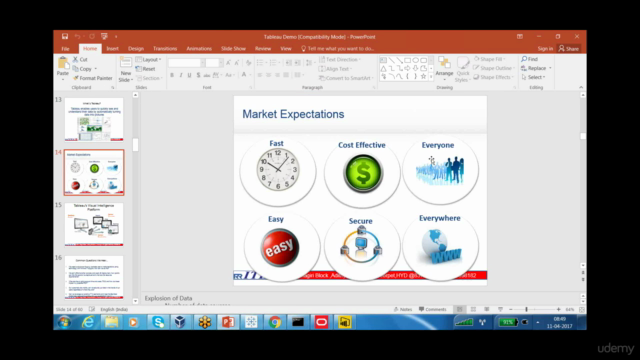Open Internet Explorer from the taskbar
The image size is (640, 360).
[x=88, y=322]
